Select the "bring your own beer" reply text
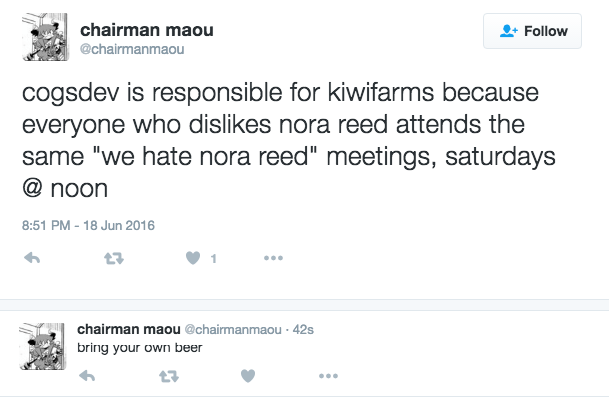 click(140, 348)
